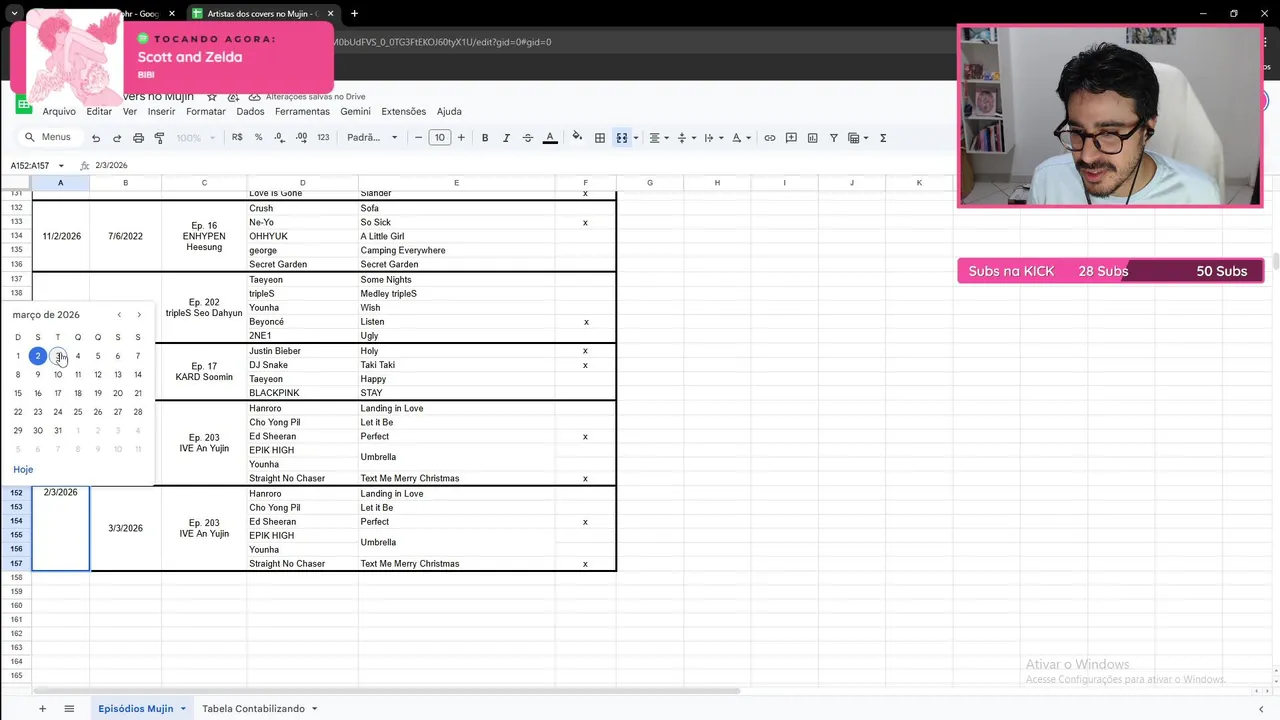Expand the merge cells options arrow
The width and height of the screenshot is (1280, 720).
636,138
